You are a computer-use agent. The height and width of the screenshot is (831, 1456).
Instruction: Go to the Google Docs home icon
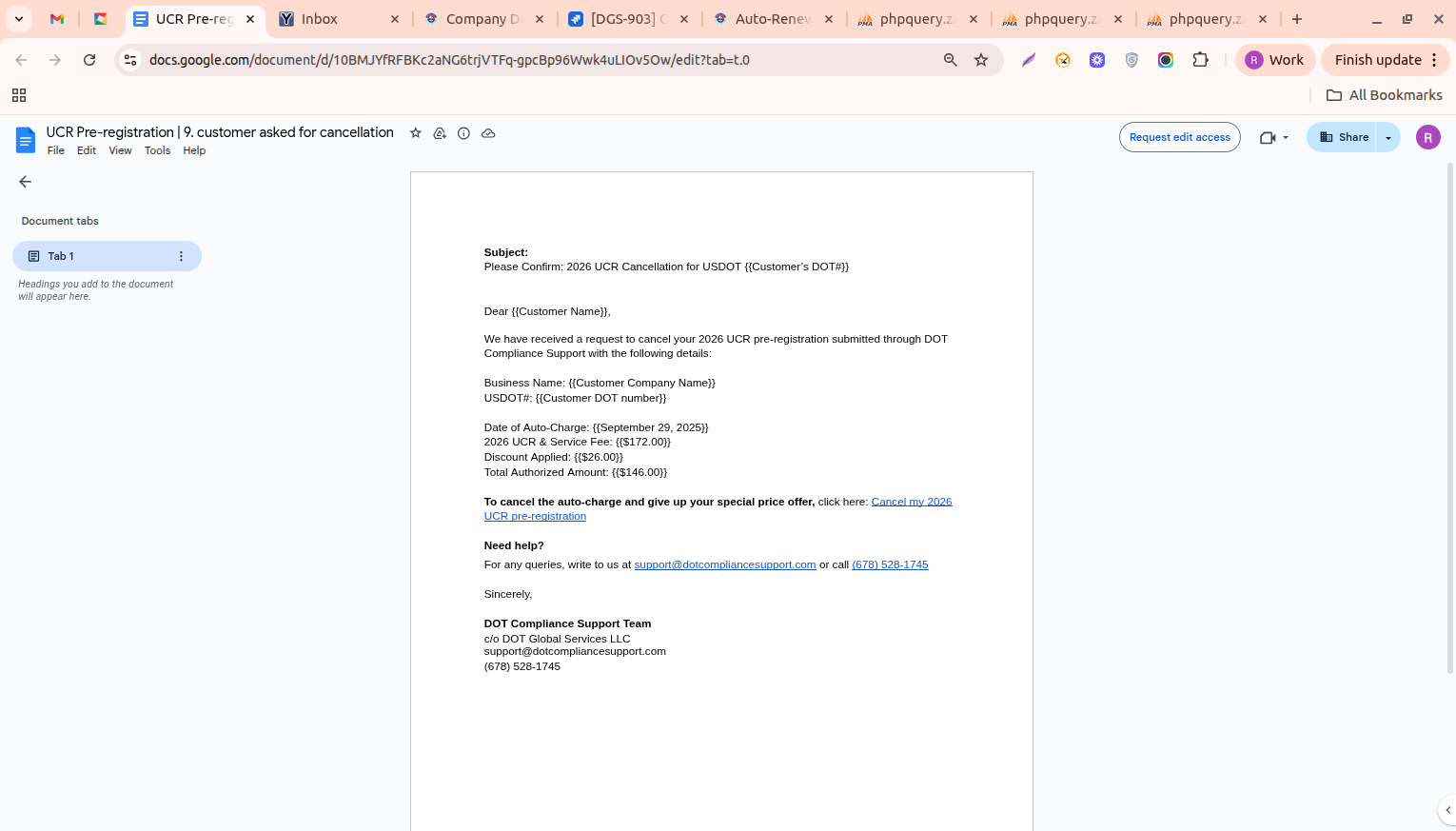tap(26, 140)
